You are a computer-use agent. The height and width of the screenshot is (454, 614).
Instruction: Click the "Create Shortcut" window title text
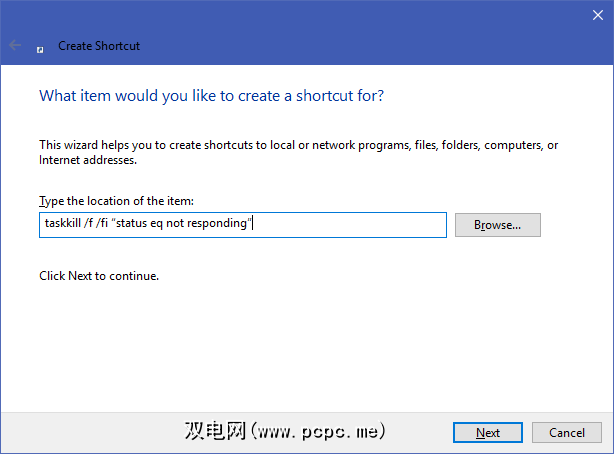point(99,46)
